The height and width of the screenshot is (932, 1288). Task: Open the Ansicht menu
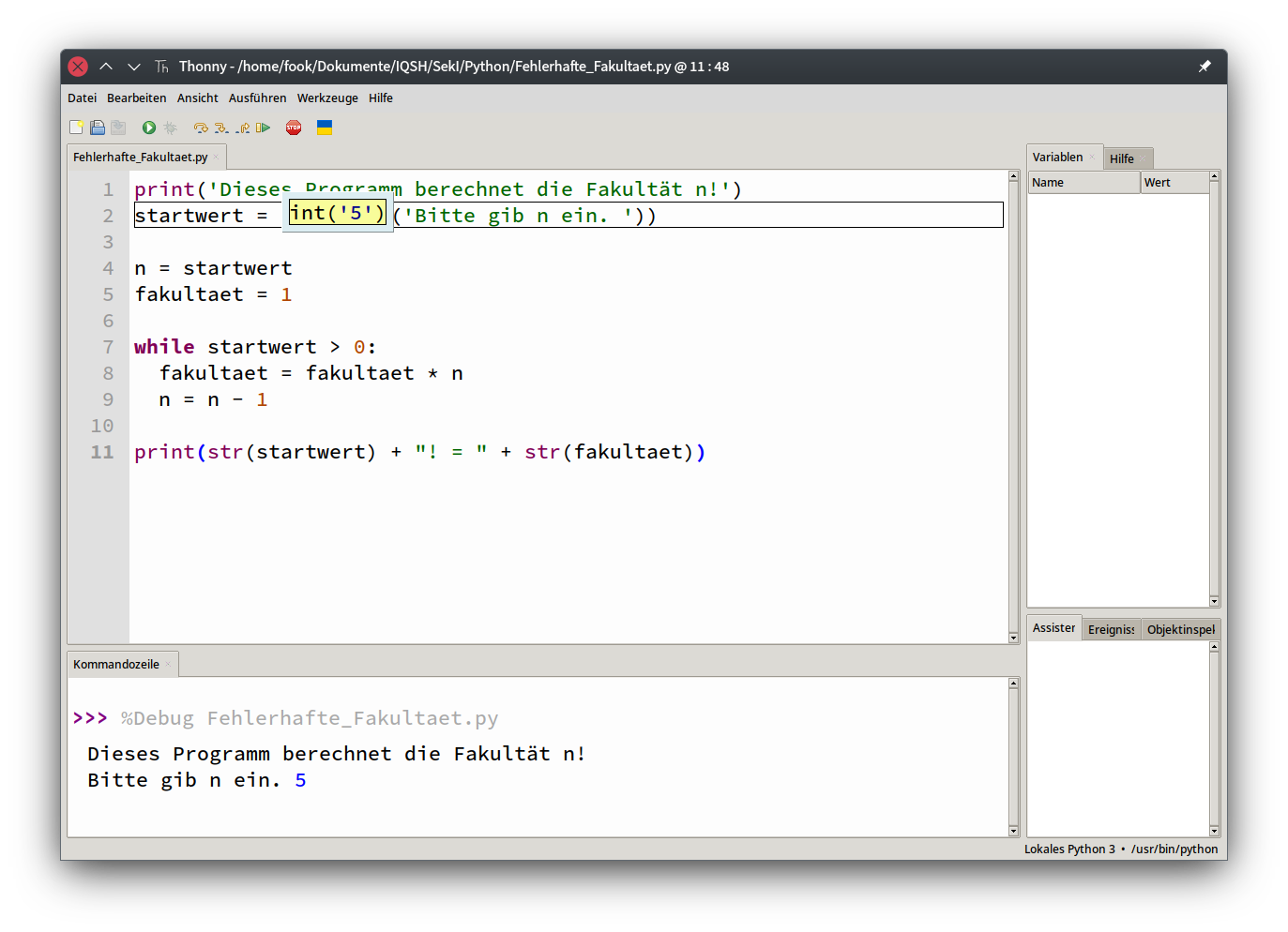click(197, 98)
